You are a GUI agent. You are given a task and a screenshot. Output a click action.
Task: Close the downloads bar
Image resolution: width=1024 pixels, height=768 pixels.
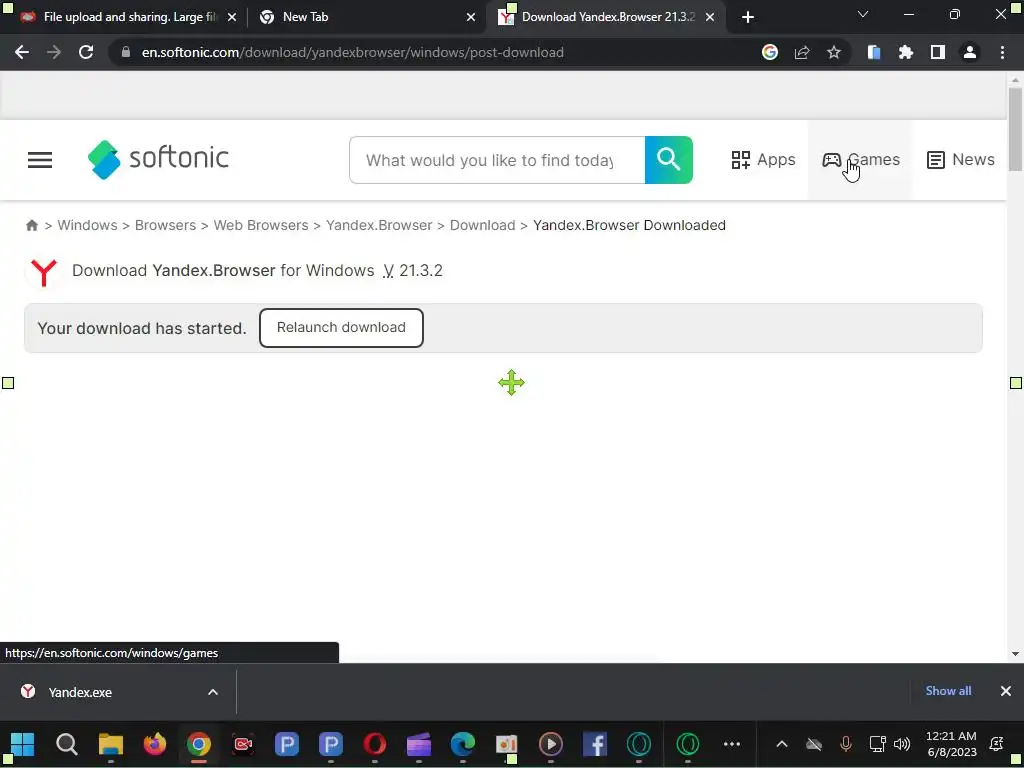tap(1006, 691)
